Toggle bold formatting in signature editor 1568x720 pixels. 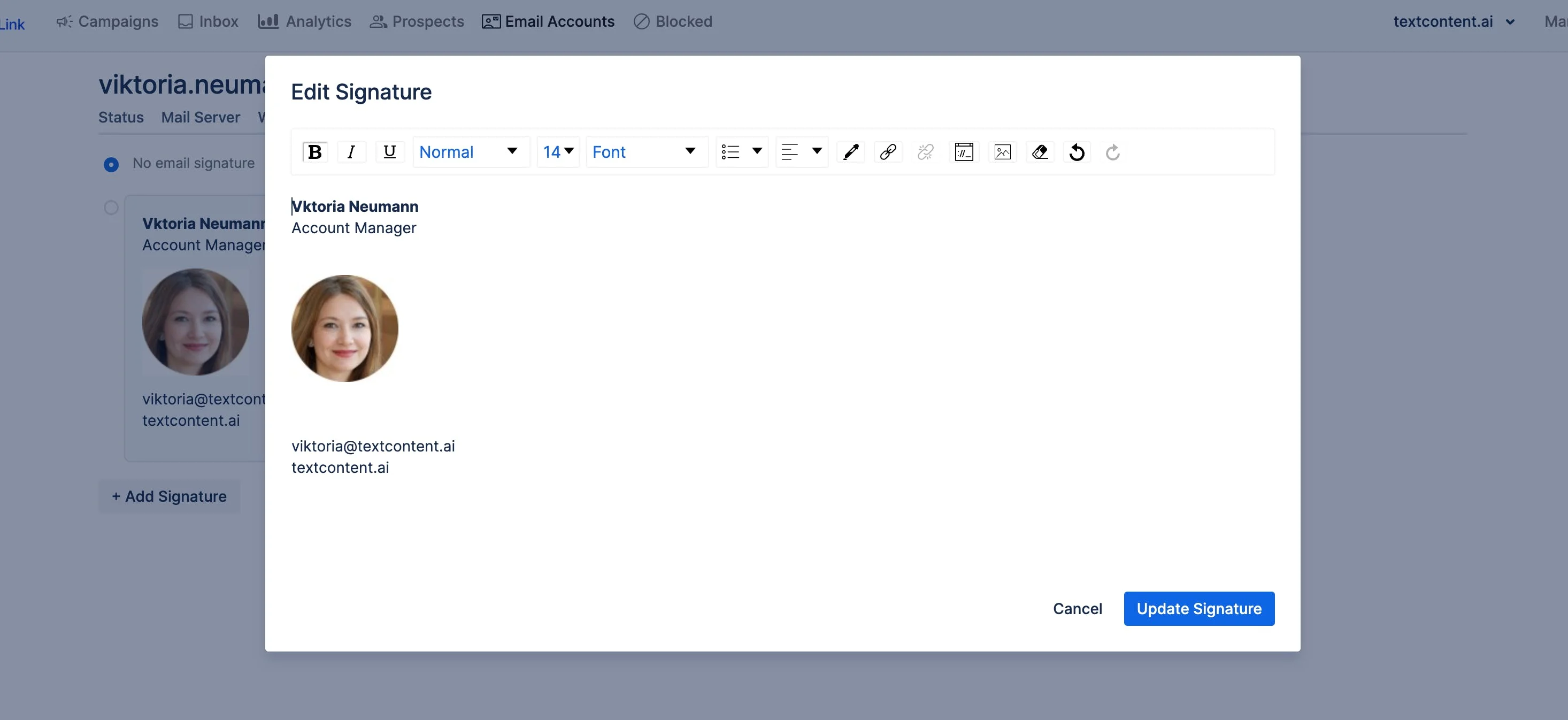314,151
